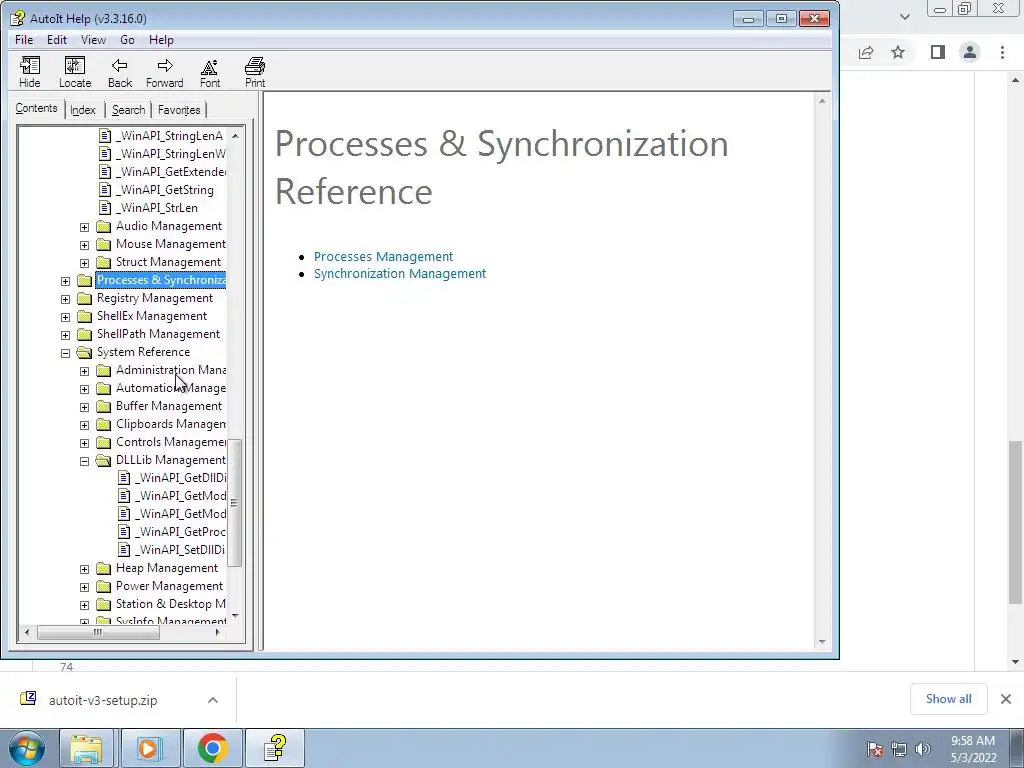Select the _WinAPI_GetString topic

(x=165, y=190)
